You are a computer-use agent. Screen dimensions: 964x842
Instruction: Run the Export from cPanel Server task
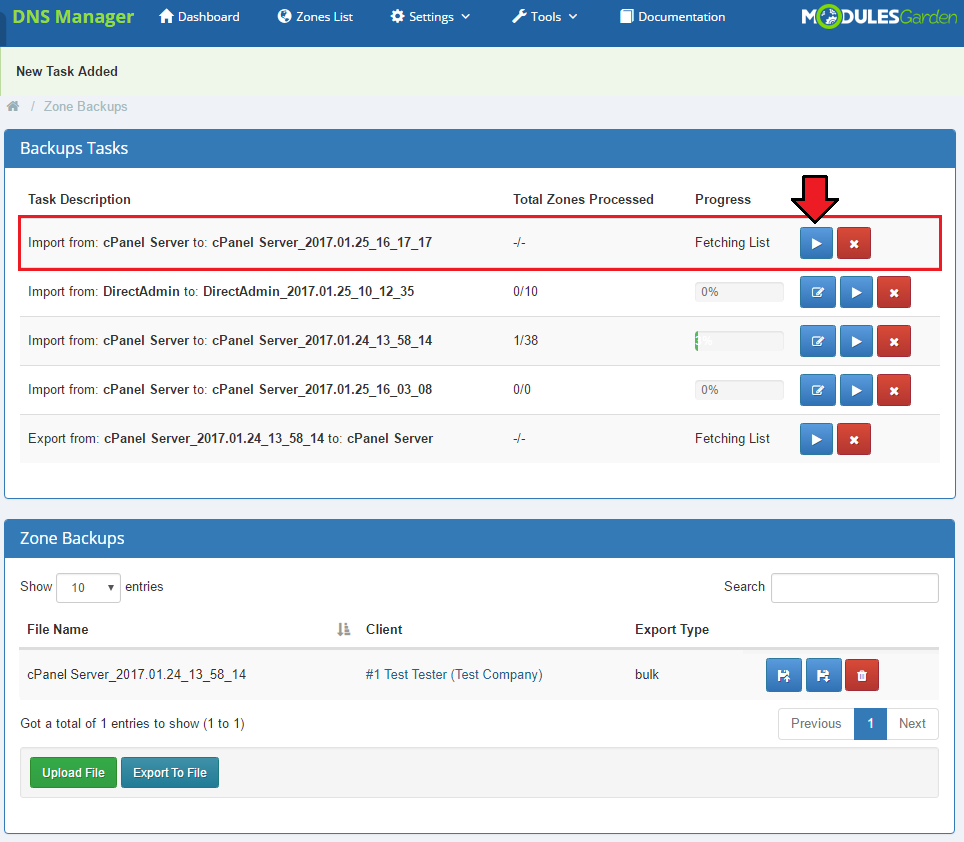[816, 439]
